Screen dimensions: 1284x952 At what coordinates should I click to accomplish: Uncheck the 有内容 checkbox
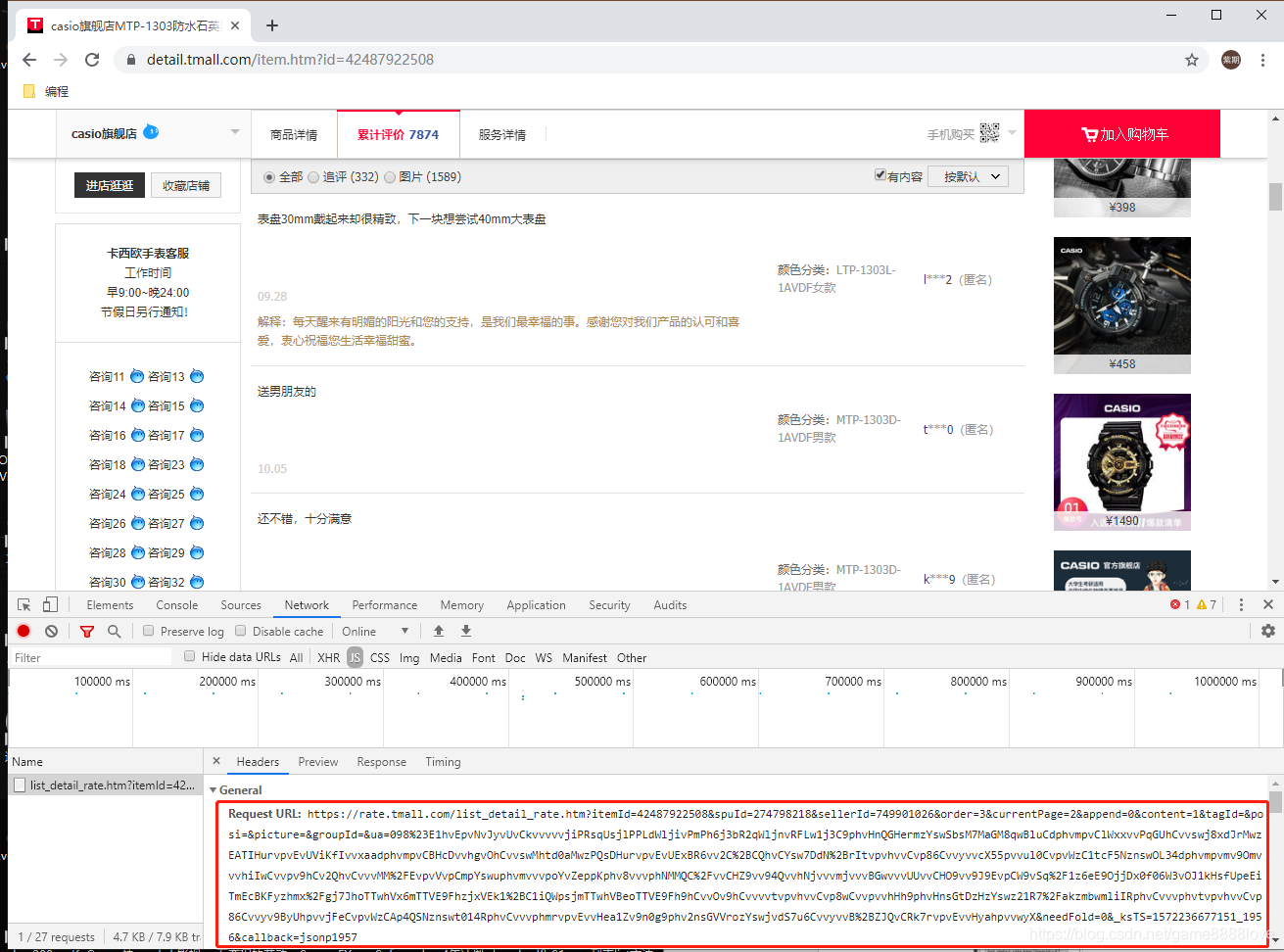[880, 175]
